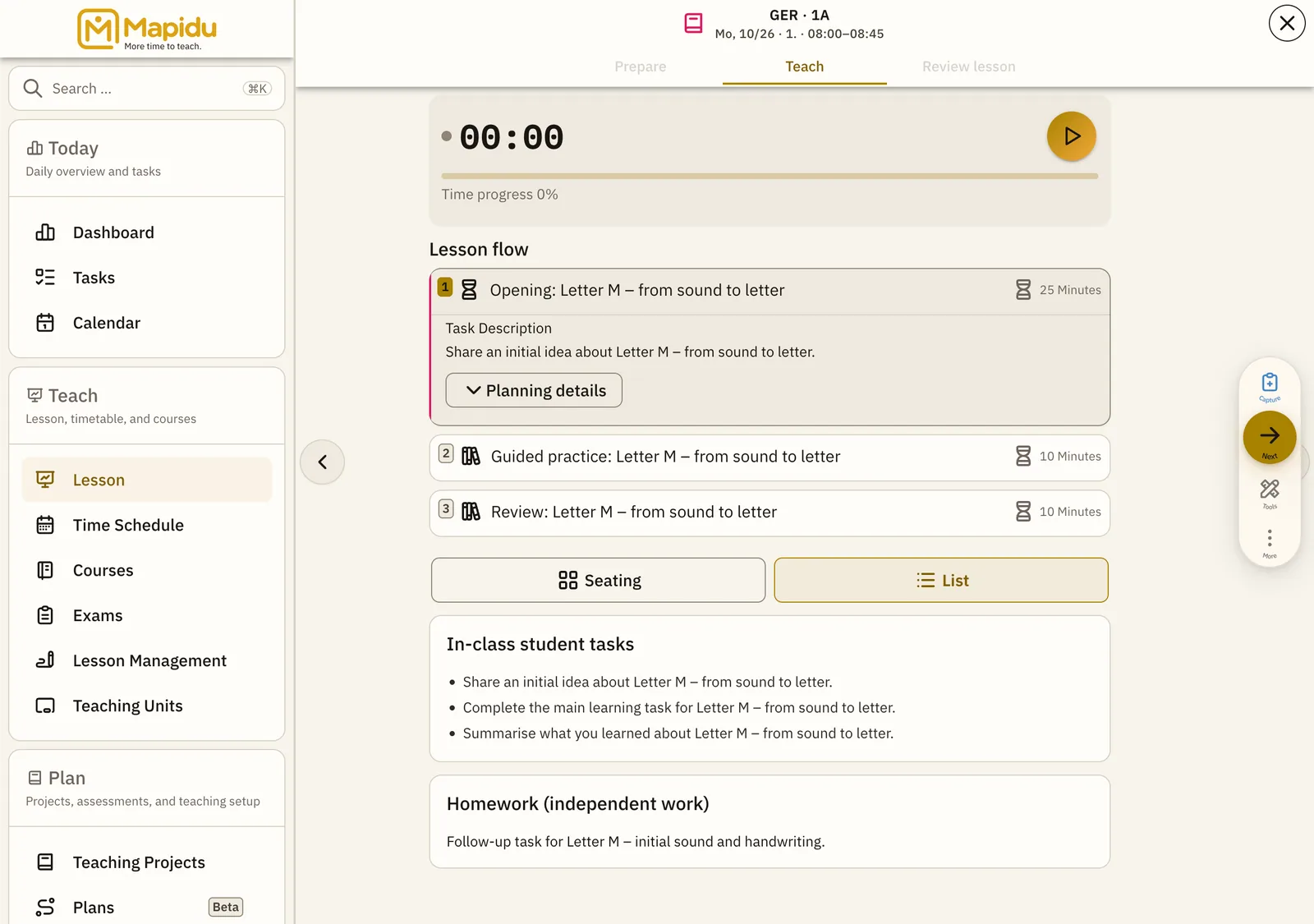Viewport: 1314px width, 924px height.
Task: Expand Guided practice lesson step
Action: [770, 457]
